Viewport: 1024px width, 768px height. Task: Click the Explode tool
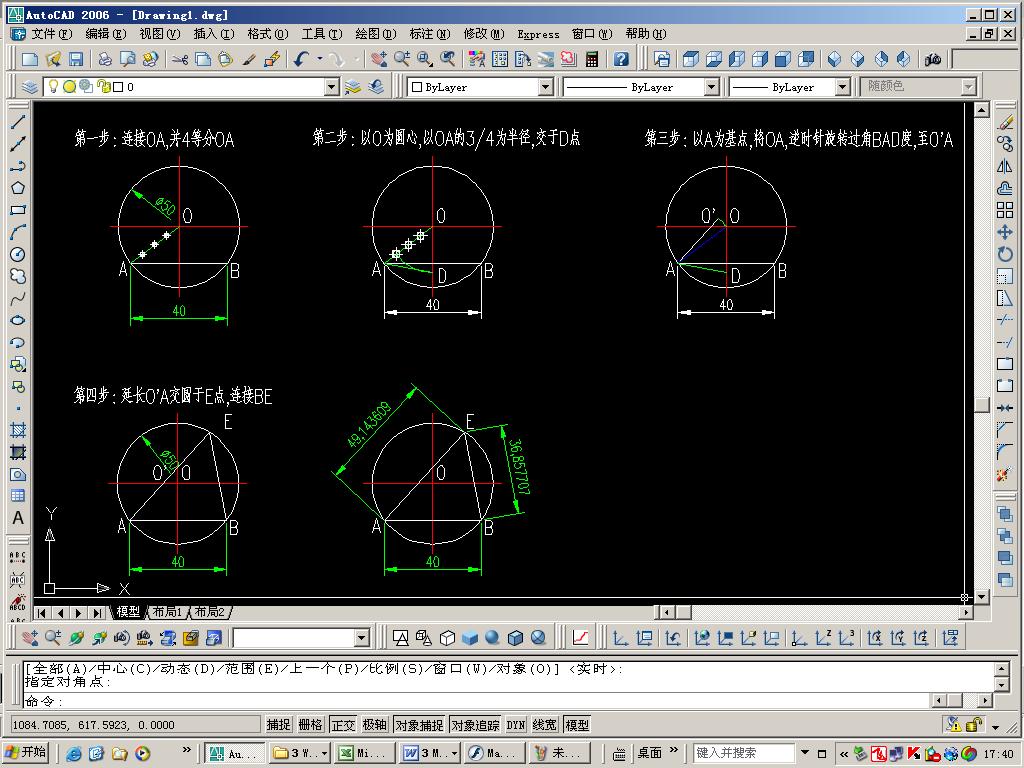1005,475
